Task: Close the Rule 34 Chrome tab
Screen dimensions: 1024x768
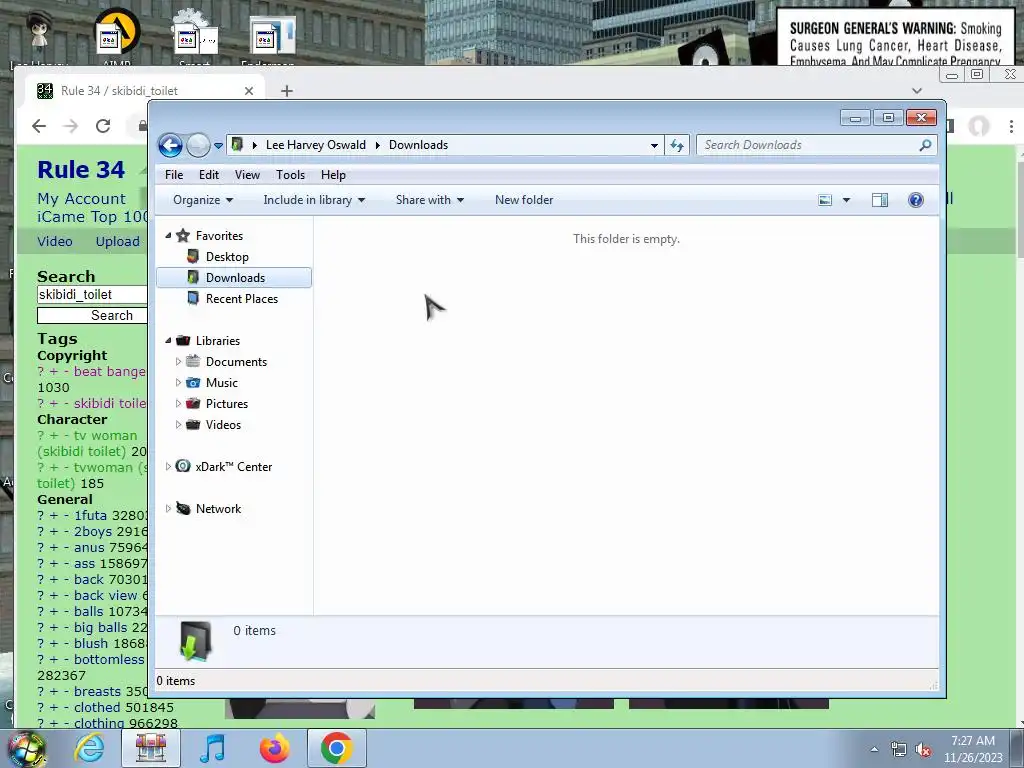Action: coord(249,91)
